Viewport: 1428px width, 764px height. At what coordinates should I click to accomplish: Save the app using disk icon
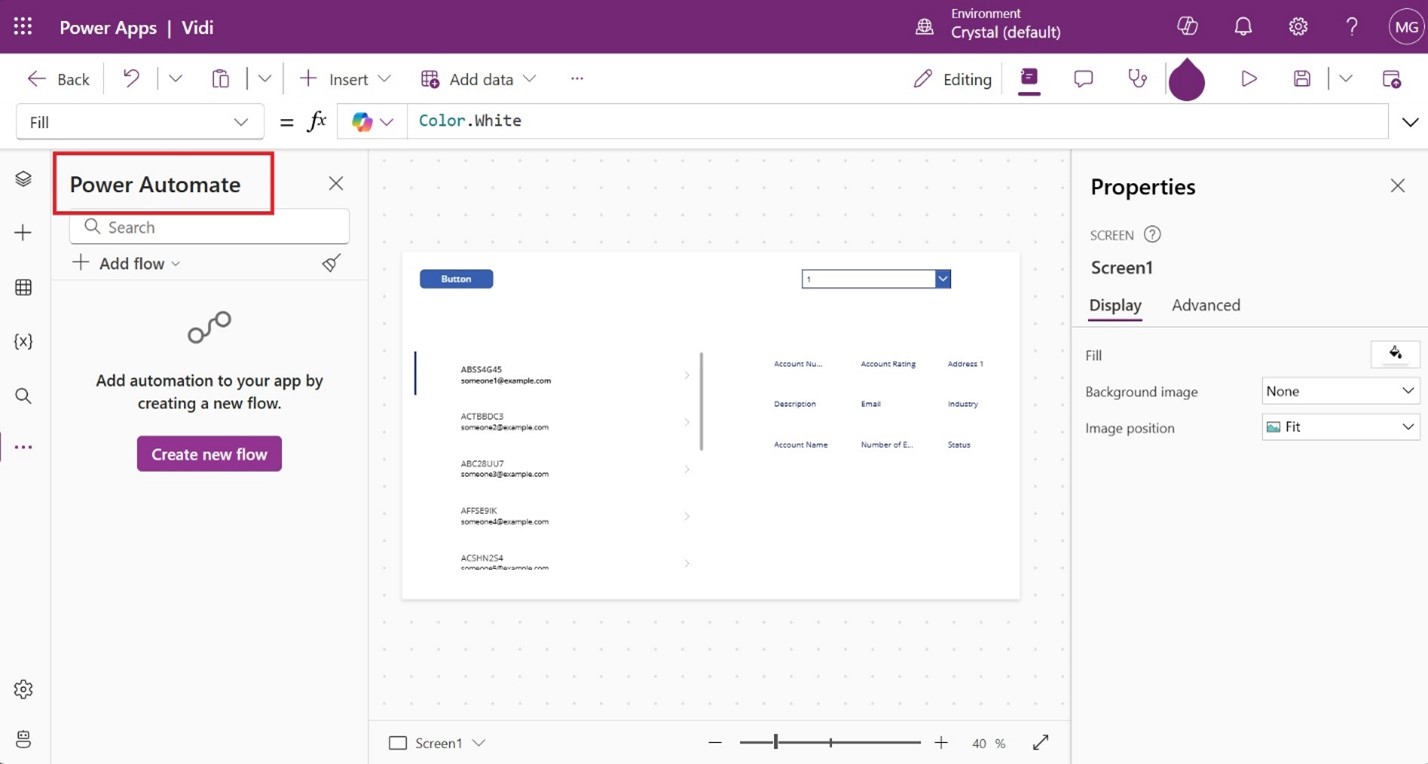(1301, 79)
